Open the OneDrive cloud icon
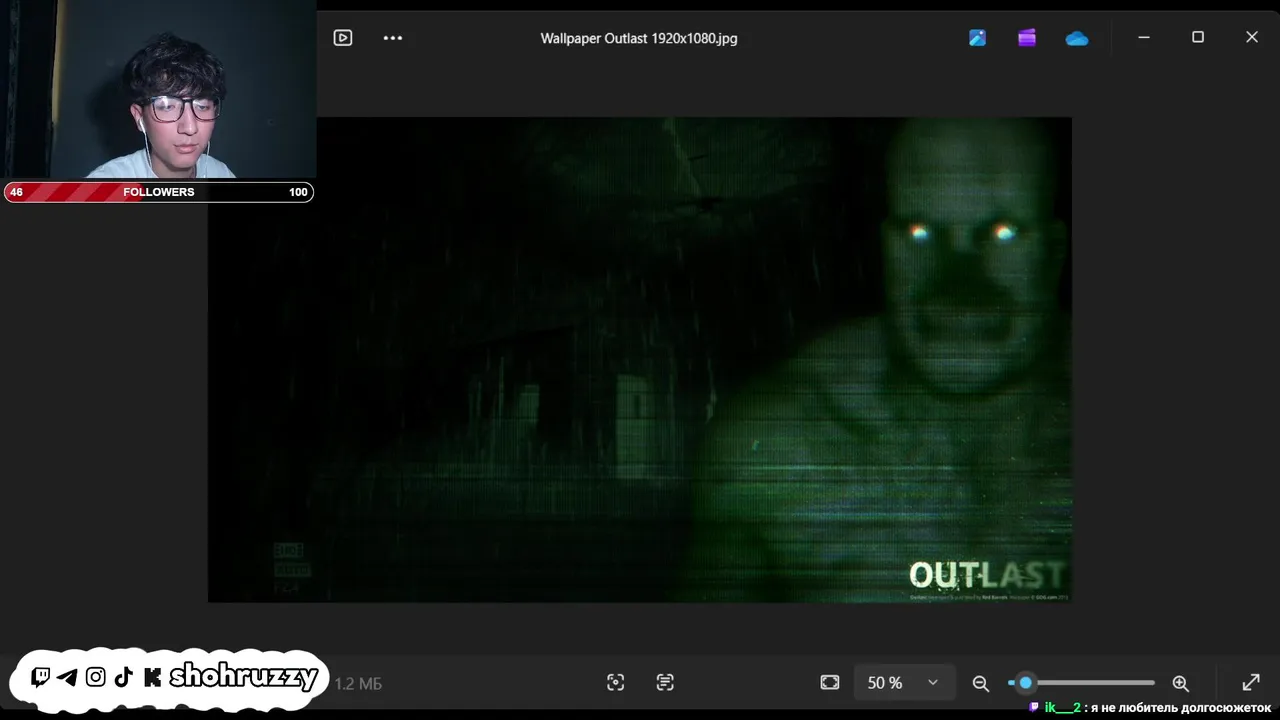 click(1077, 38)
